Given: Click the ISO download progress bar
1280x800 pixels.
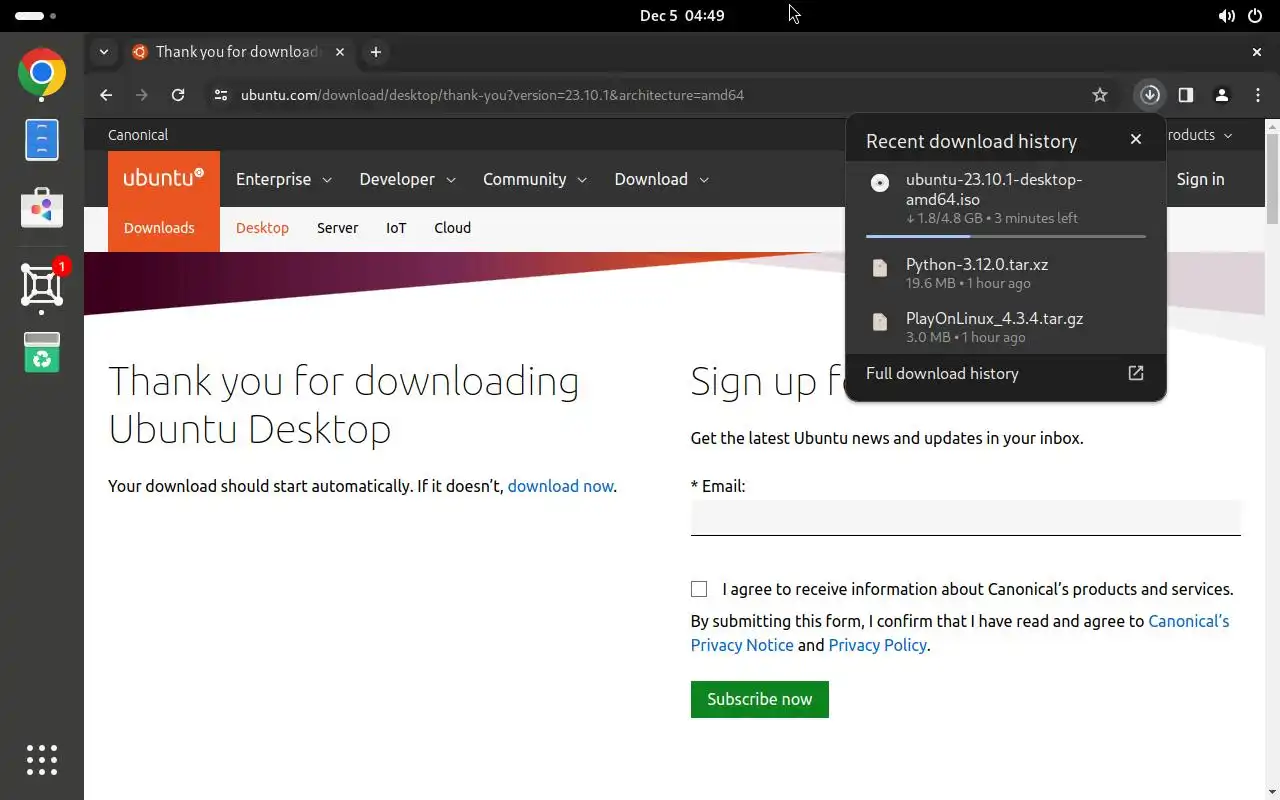Looking at the screenshot, I should pos(1005,237).
